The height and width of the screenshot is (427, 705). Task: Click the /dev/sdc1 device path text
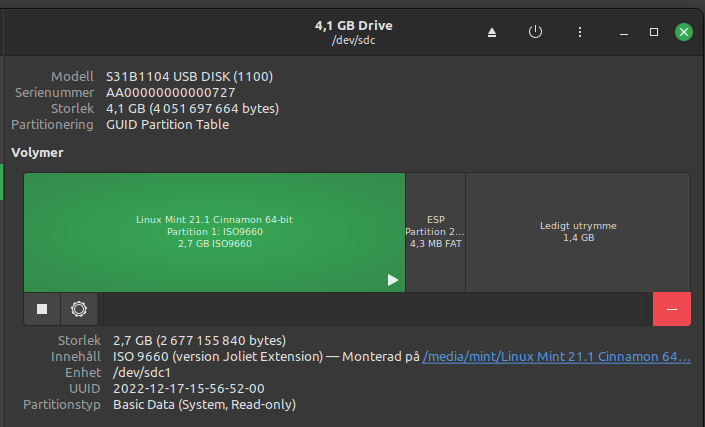pos(136,372)
